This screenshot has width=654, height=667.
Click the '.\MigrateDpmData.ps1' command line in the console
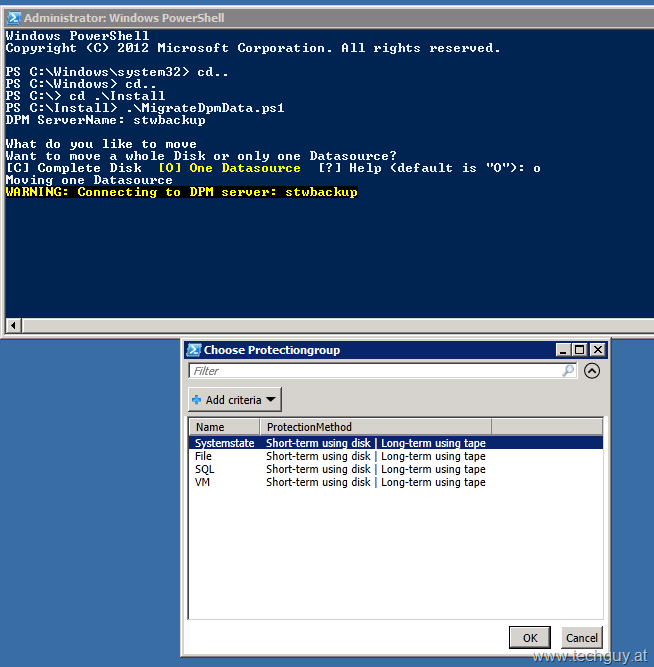(145, 108)
